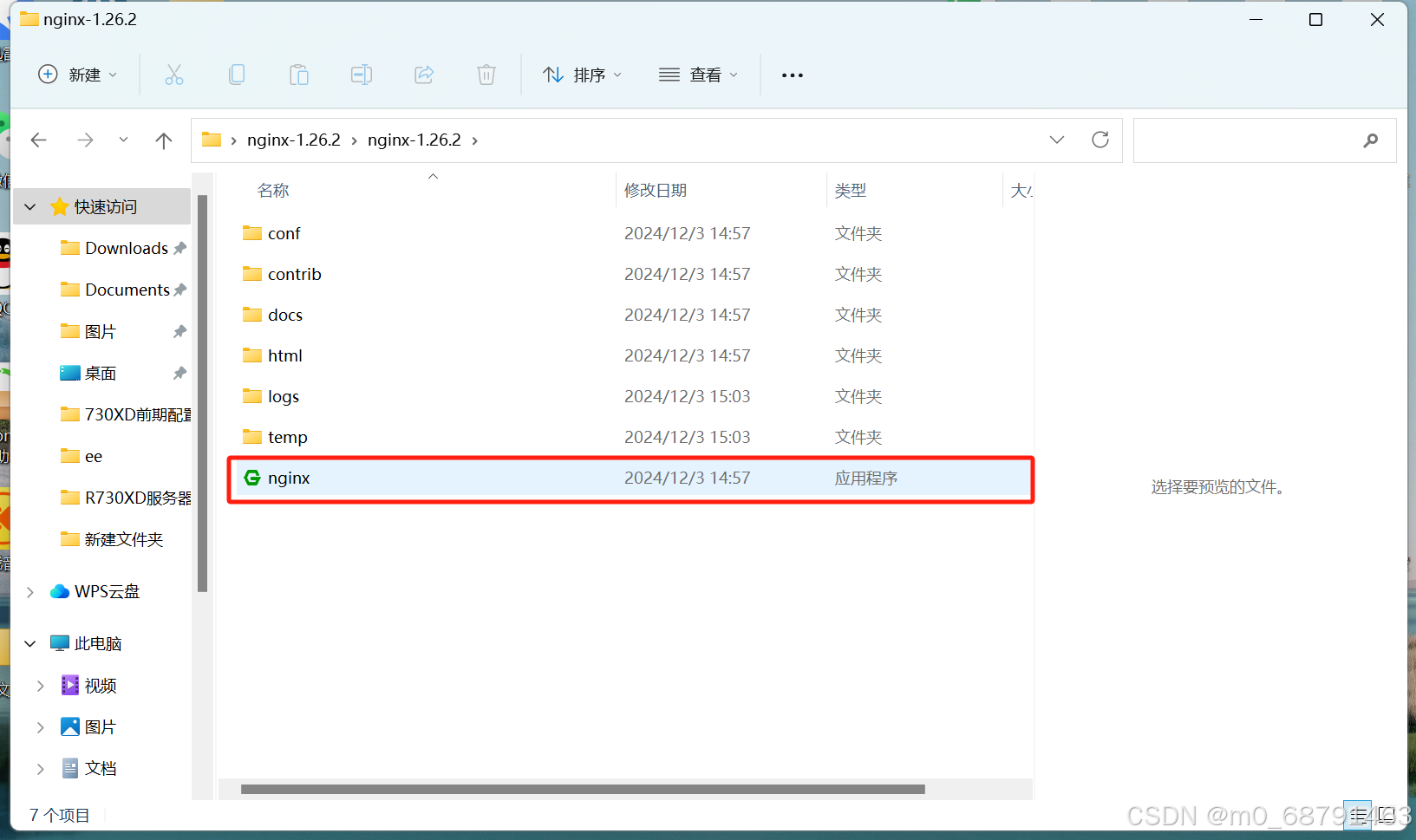The height and width of the screenshot is (840, 1416).
Task: Expand the 视频 tree node
Action: [x=41, y=686]
